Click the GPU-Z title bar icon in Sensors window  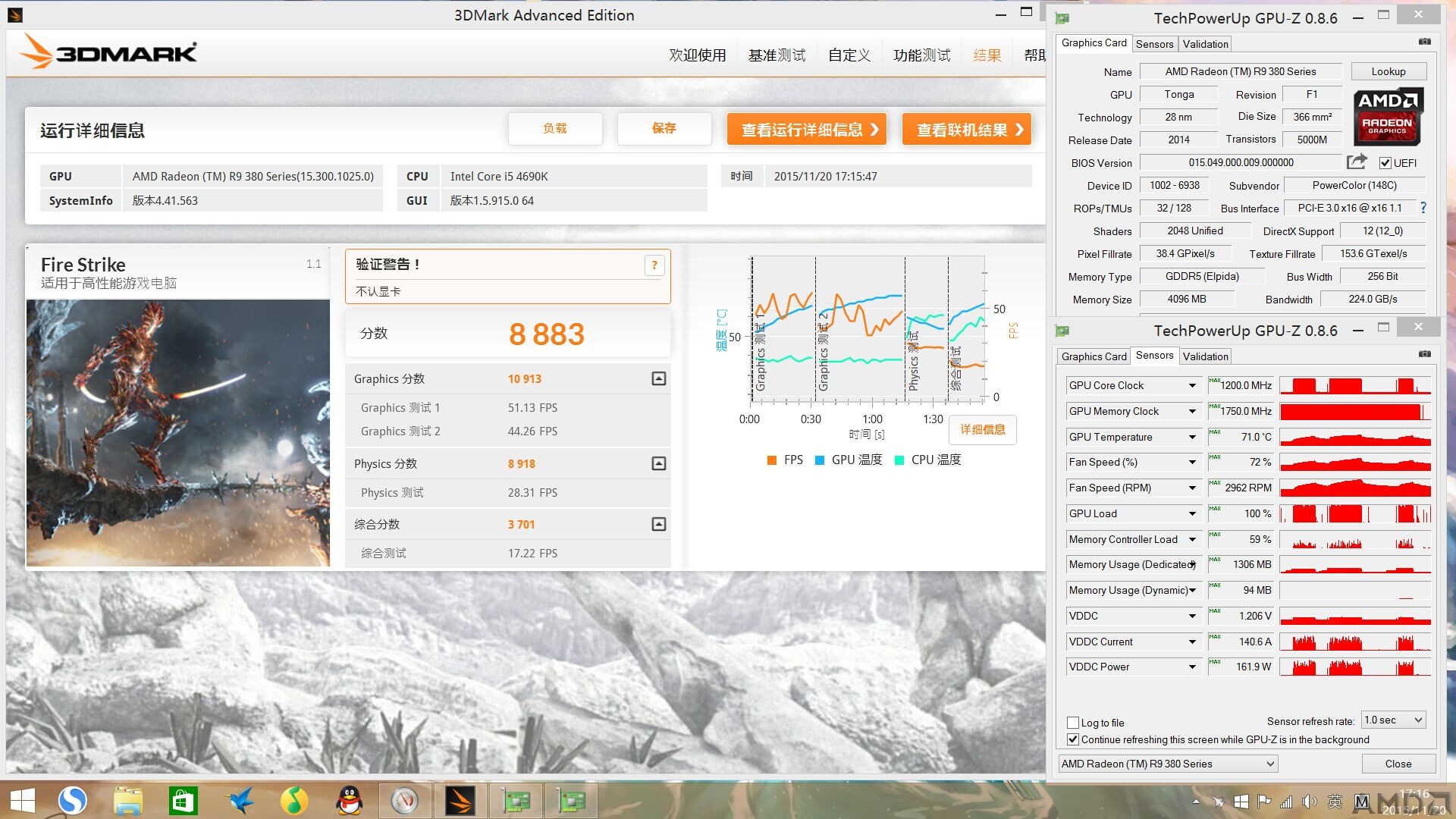(x=1062, y=331)
